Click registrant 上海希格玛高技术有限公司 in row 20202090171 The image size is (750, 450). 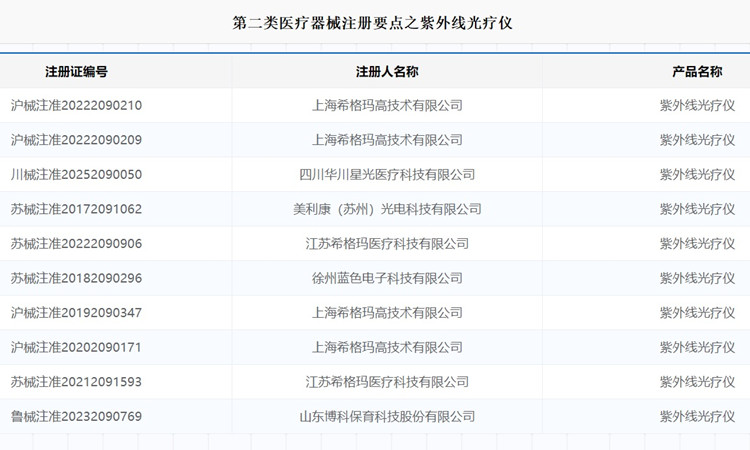point(387,347)
